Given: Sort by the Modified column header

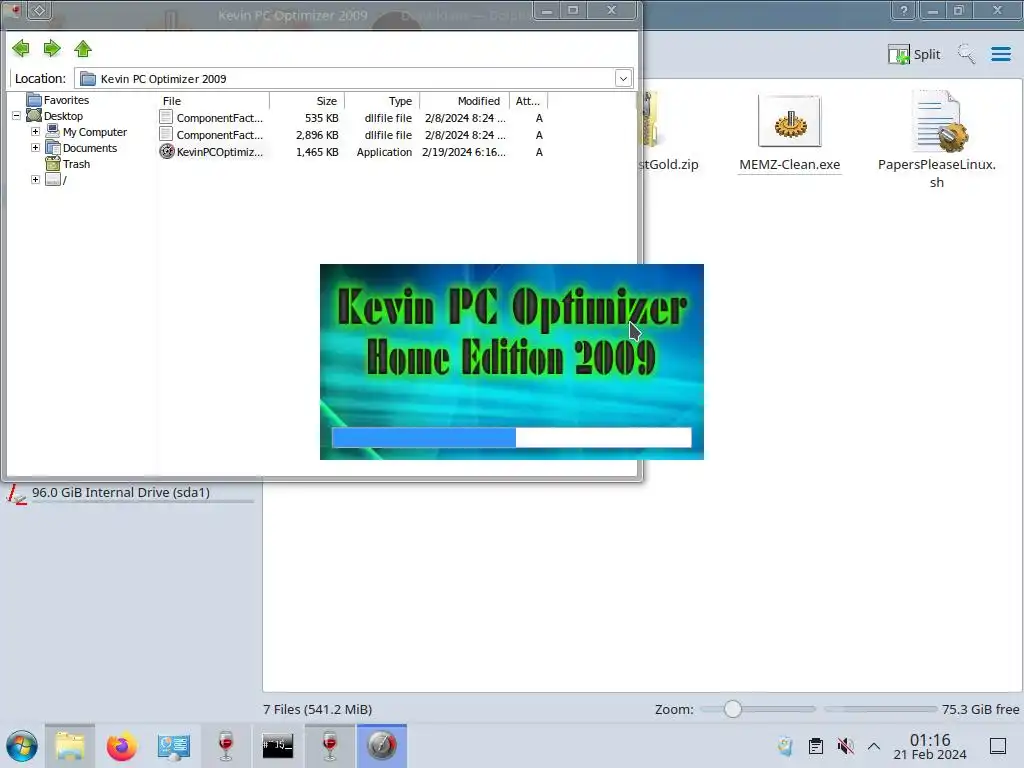Looking at the screenshot, I should [464, 101].
